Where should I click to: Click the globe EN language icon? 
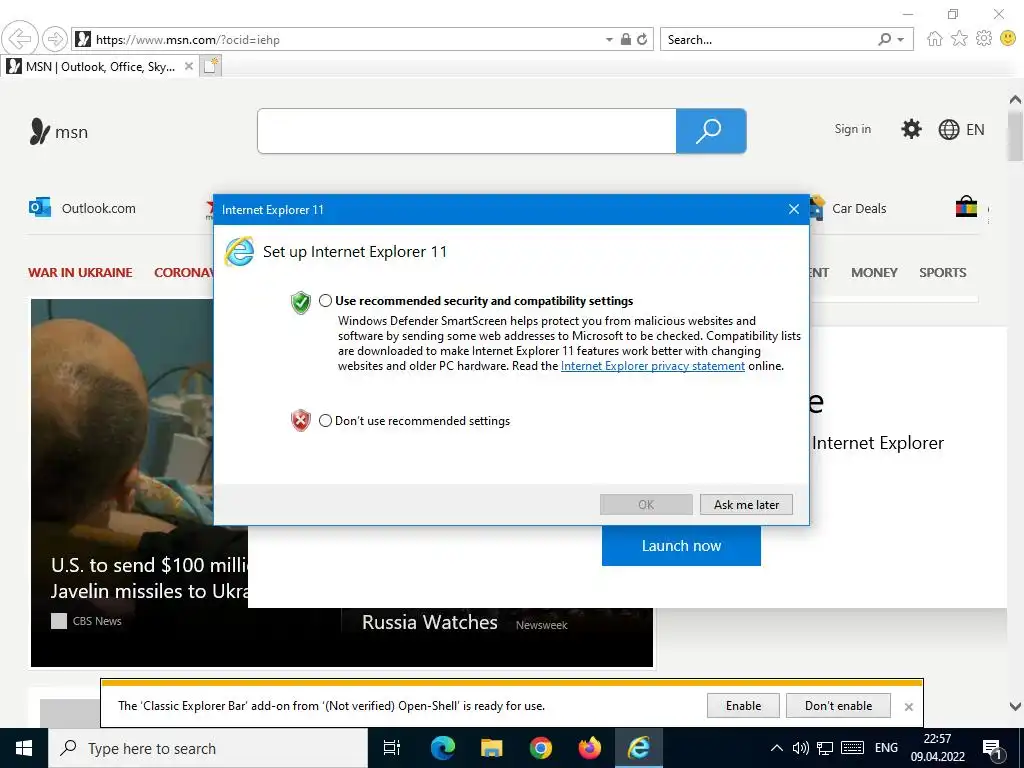(961, 129)
